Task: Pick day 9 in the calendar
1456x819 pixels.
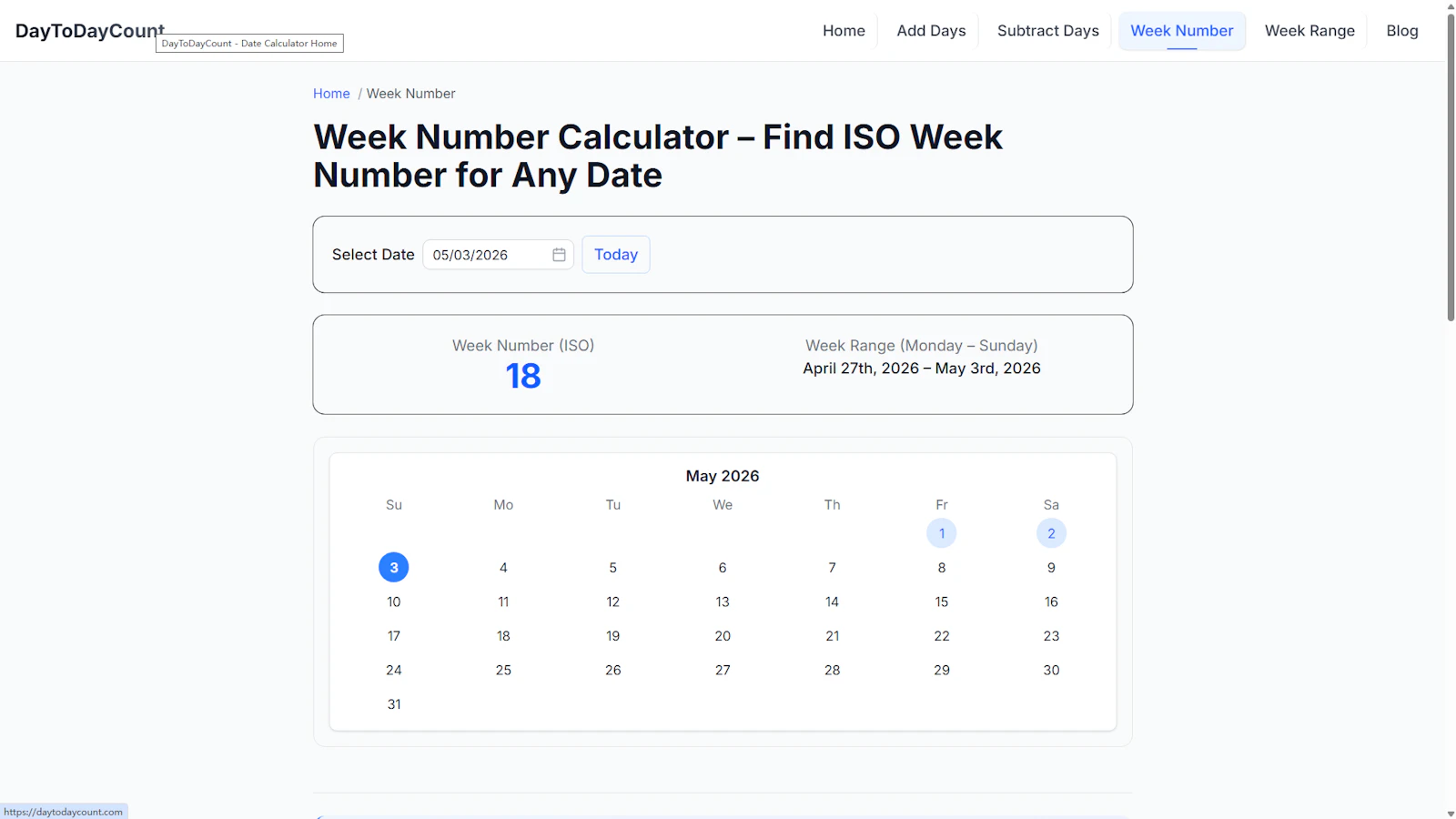Action: (x=1051, y=568)
